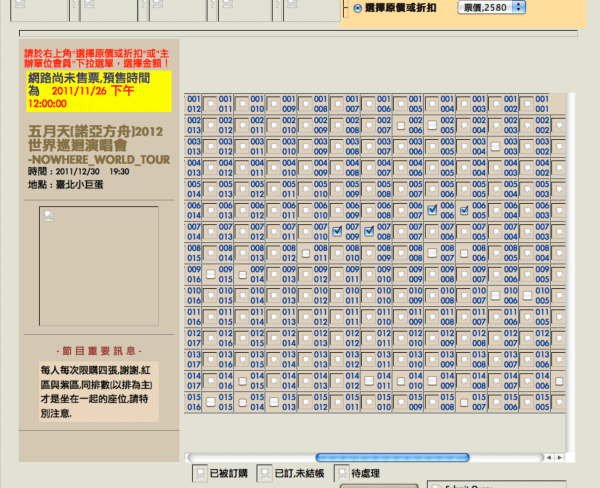The image size is (600, 488).
Task: Click booked-seat icon for row 002 seat 012
Action: pos(210,125)
